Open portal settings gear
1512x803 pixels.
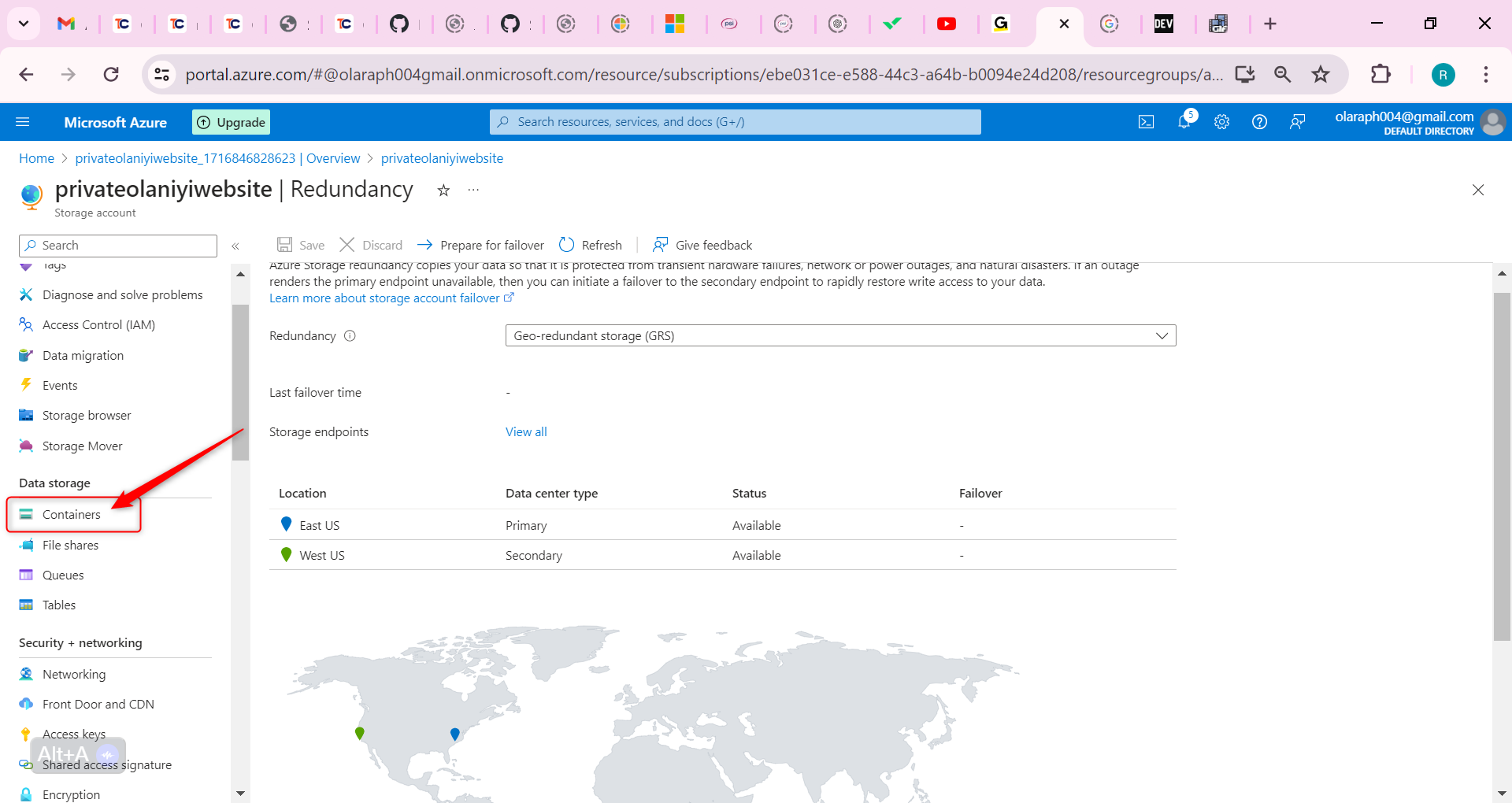1221,122
